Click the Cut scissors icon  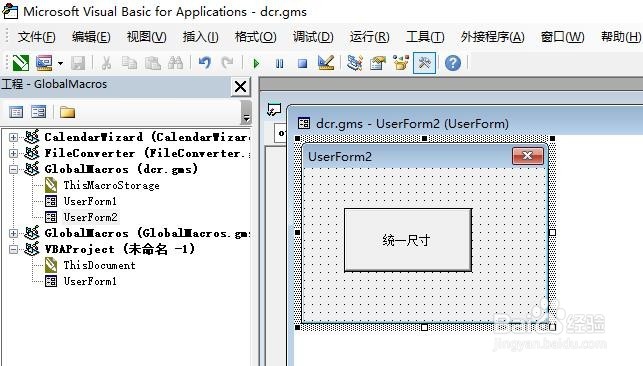[x=106, y=63]
